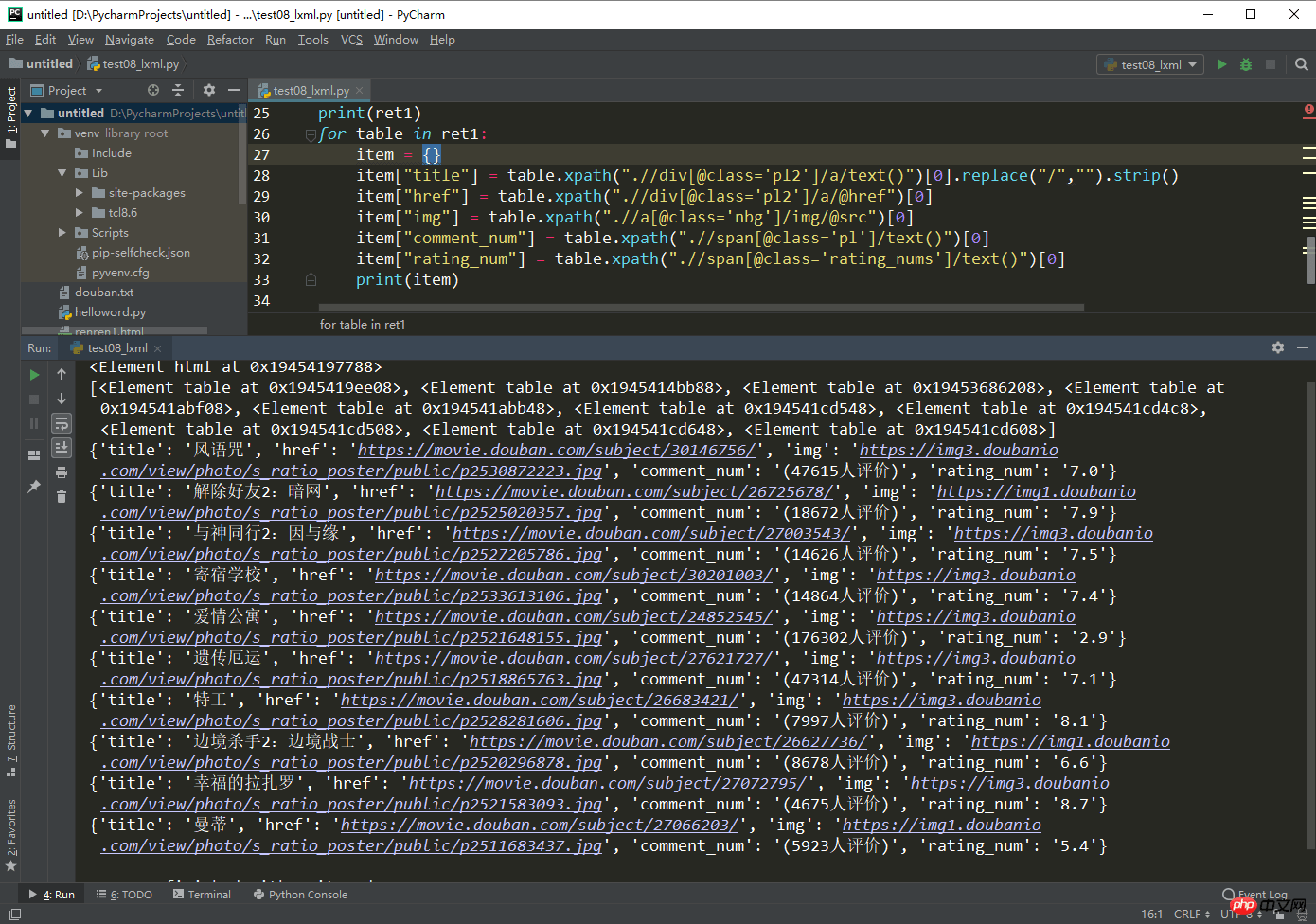Click locate/scroll-from-source target icon in Project panel
1316x924 pixels.
[153, 90]
